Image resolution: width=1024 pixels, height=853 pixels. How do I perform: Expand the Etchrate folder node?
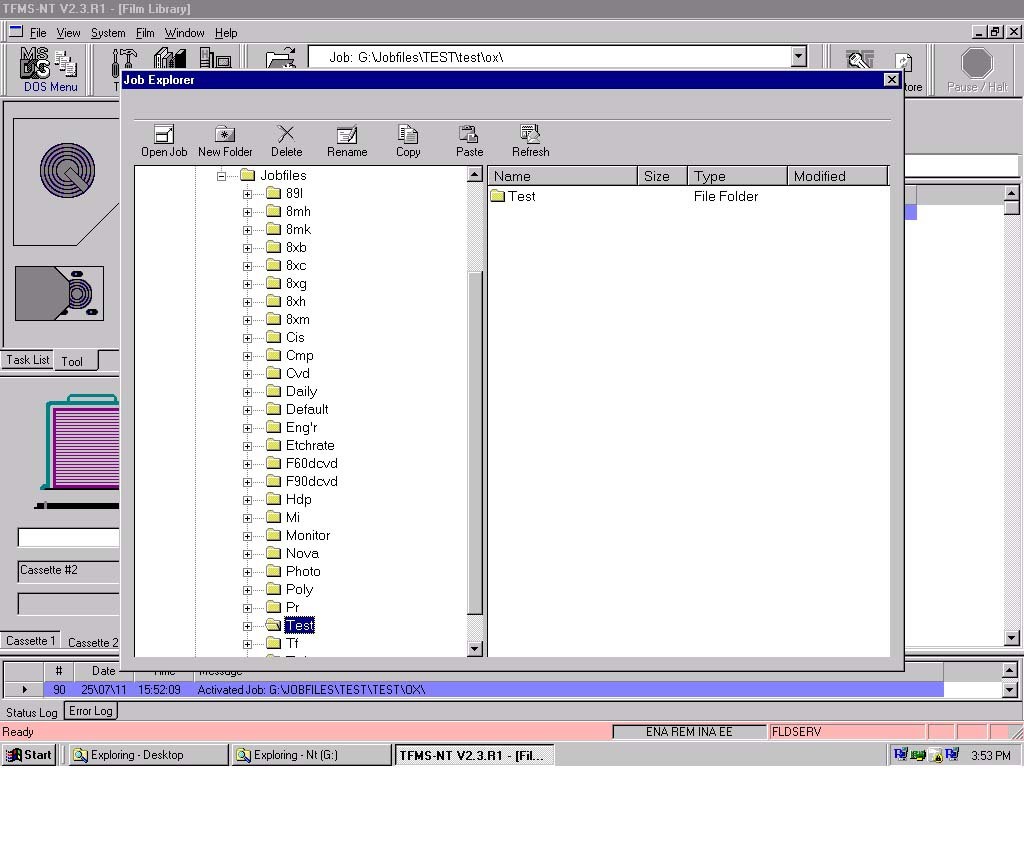tap(247, 446)
